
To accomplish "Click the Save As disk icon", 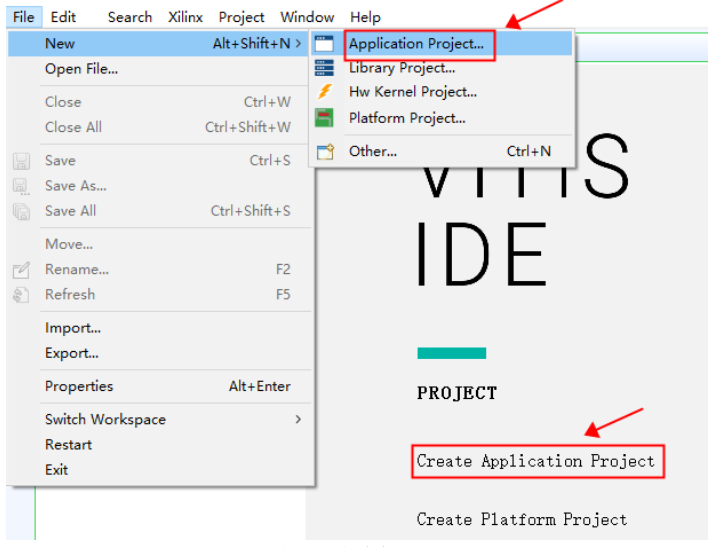I will pos(21,186).
